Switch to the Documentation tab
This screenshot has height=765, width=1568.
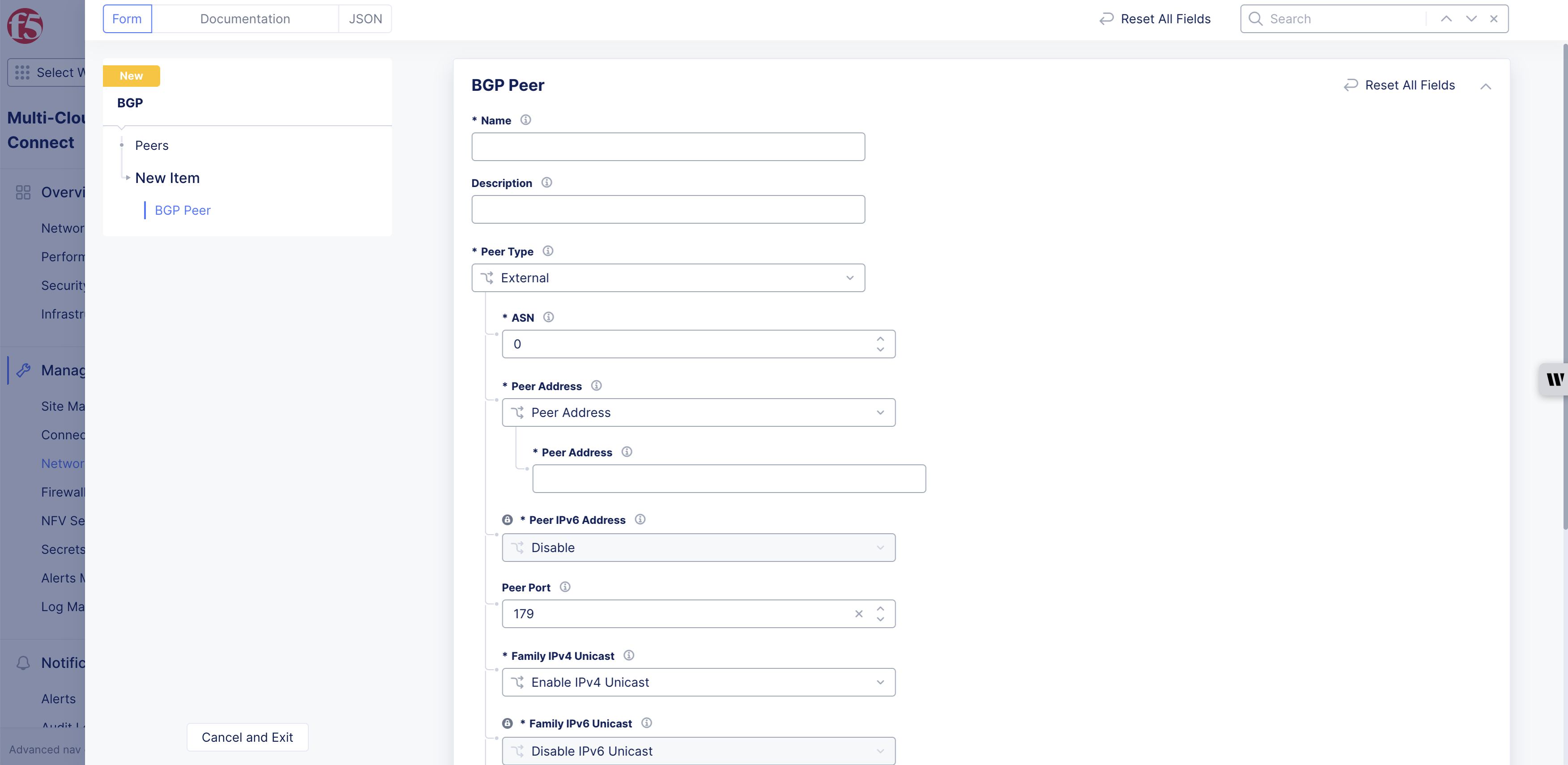pos(245,19)
